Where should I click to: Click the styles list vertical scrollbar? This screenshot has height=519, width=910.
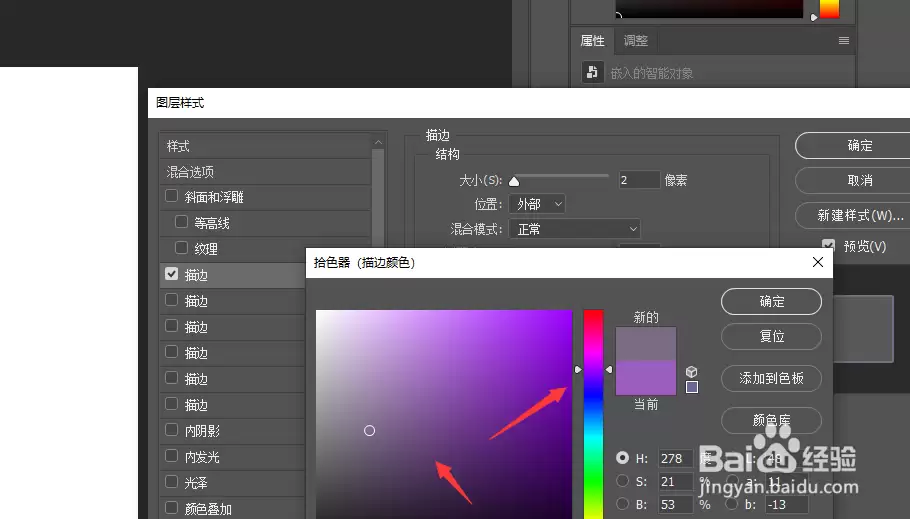(x=378, y=197)
